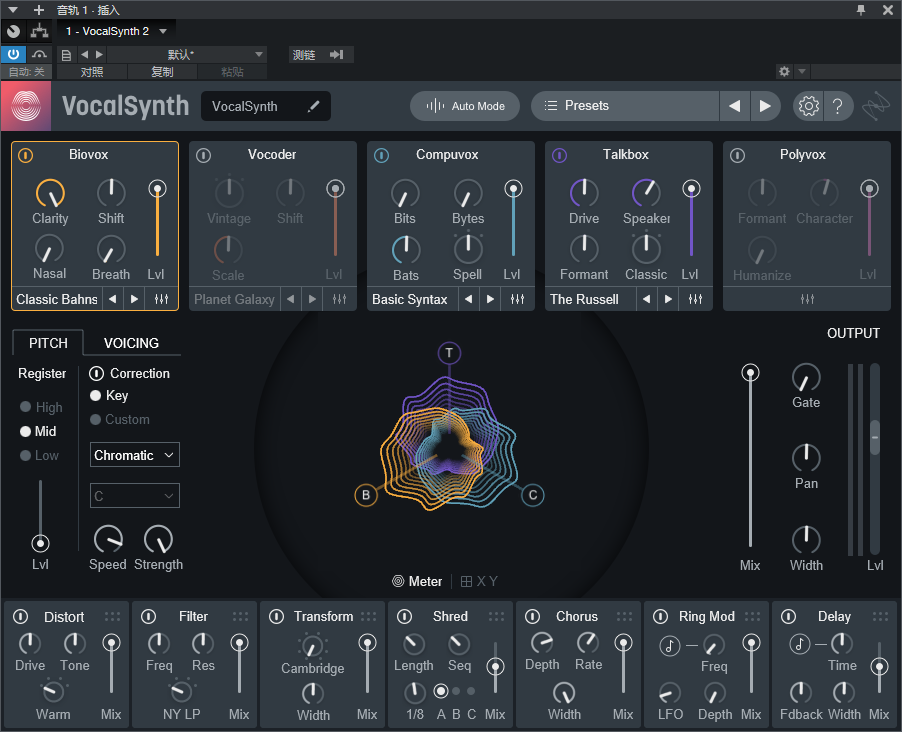
Task: Switch to the VOICING tab
Action: pos(131,343)
